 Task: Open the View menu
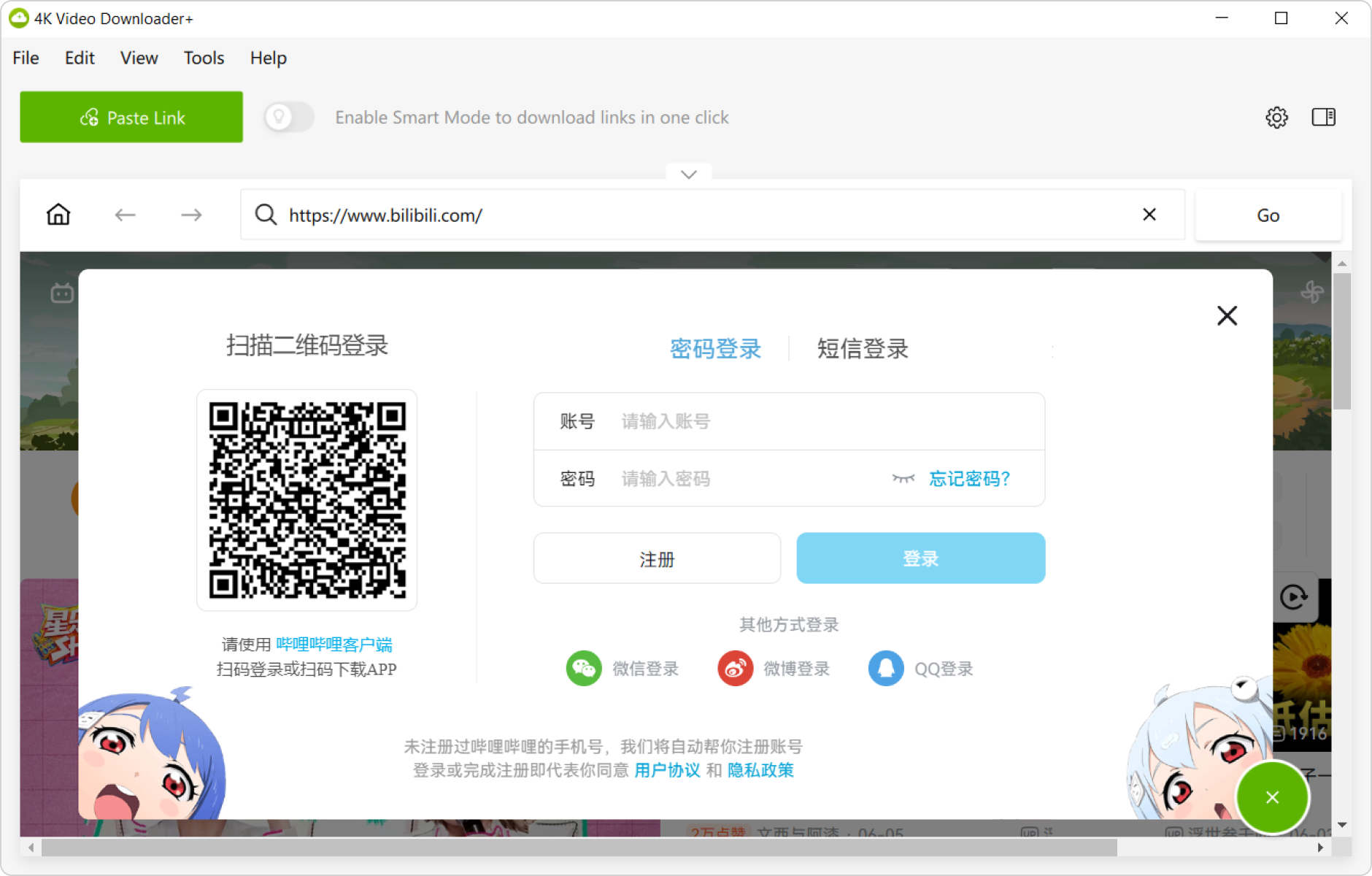pos(139,58)
